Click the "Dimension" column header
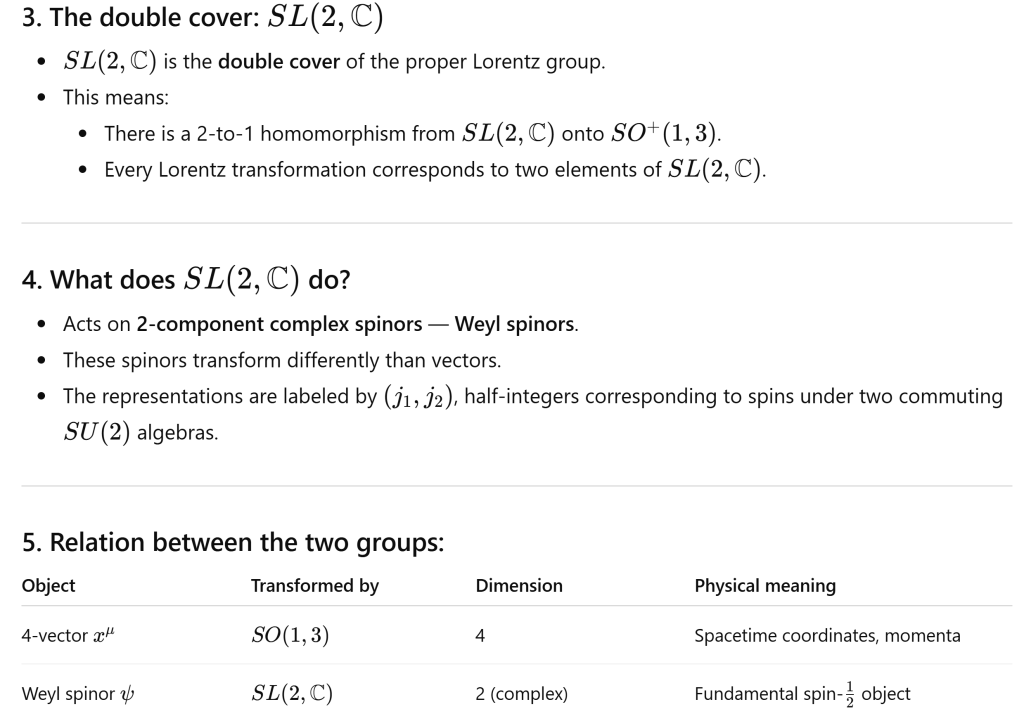The height and width of the screenshot is (721, 1024). 519,586
